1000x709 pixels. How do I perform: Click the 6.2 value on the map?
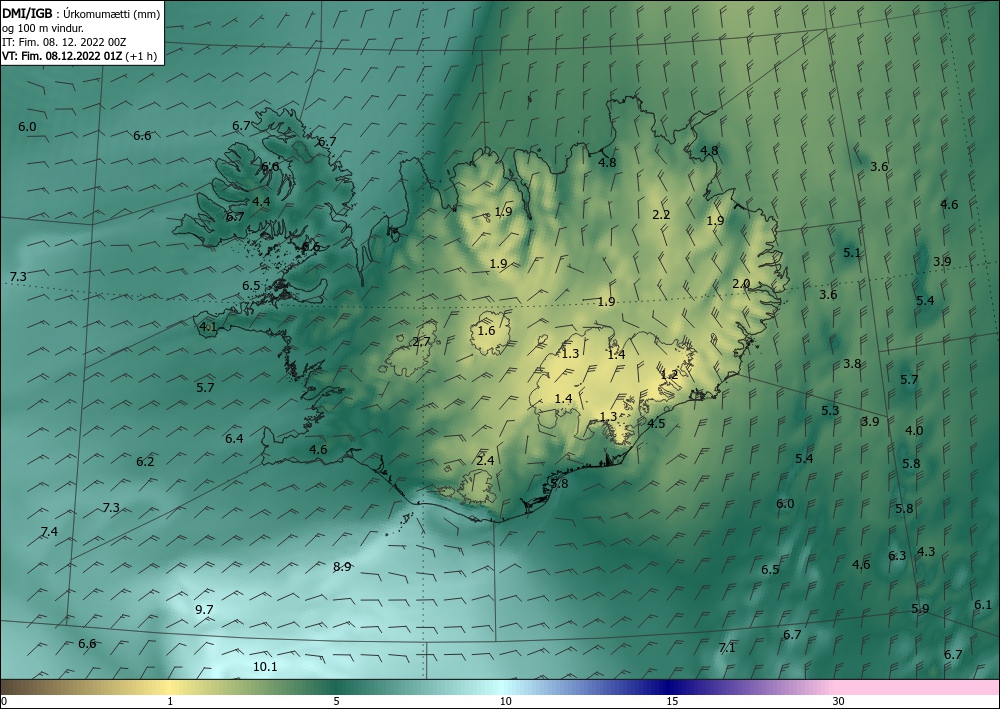[x=145, y=461]
